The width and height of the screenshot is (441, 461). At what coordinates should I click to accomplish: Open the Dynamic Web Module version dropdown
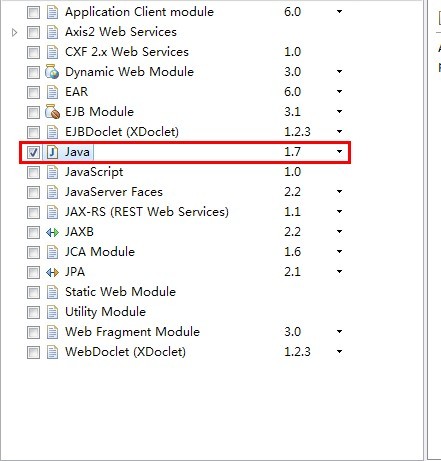(339, 72)
